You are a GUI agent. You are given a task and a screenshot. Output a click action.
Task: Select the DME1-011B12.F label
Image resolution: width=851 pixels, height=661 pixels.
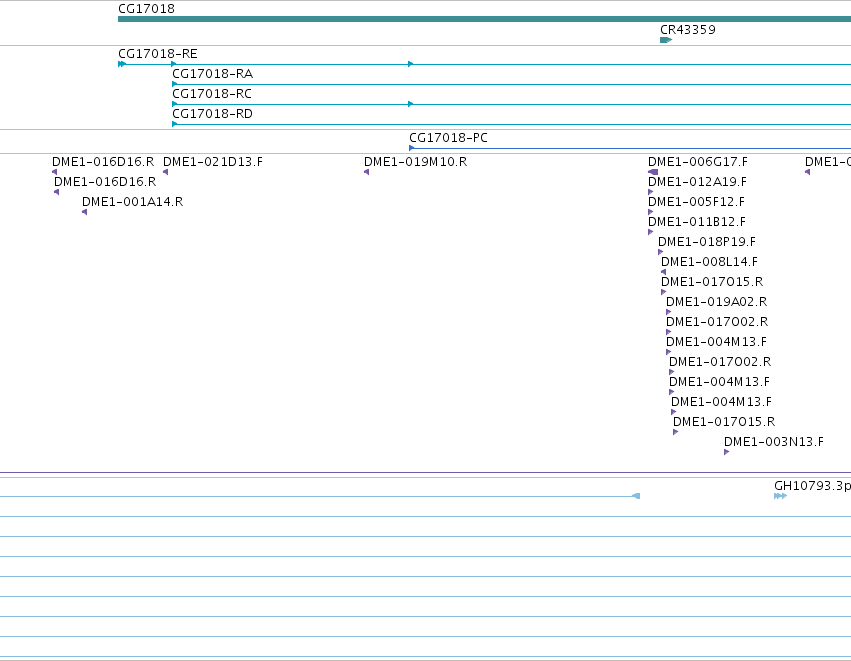pyautogui.click(x=697, y=222)
